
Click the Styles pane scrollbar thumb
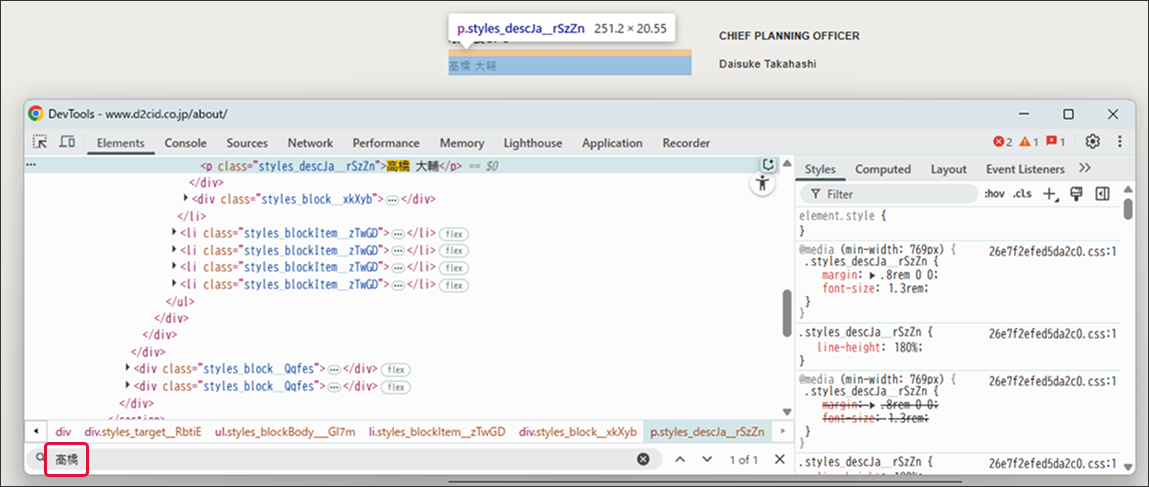(x=1128, y=209)
